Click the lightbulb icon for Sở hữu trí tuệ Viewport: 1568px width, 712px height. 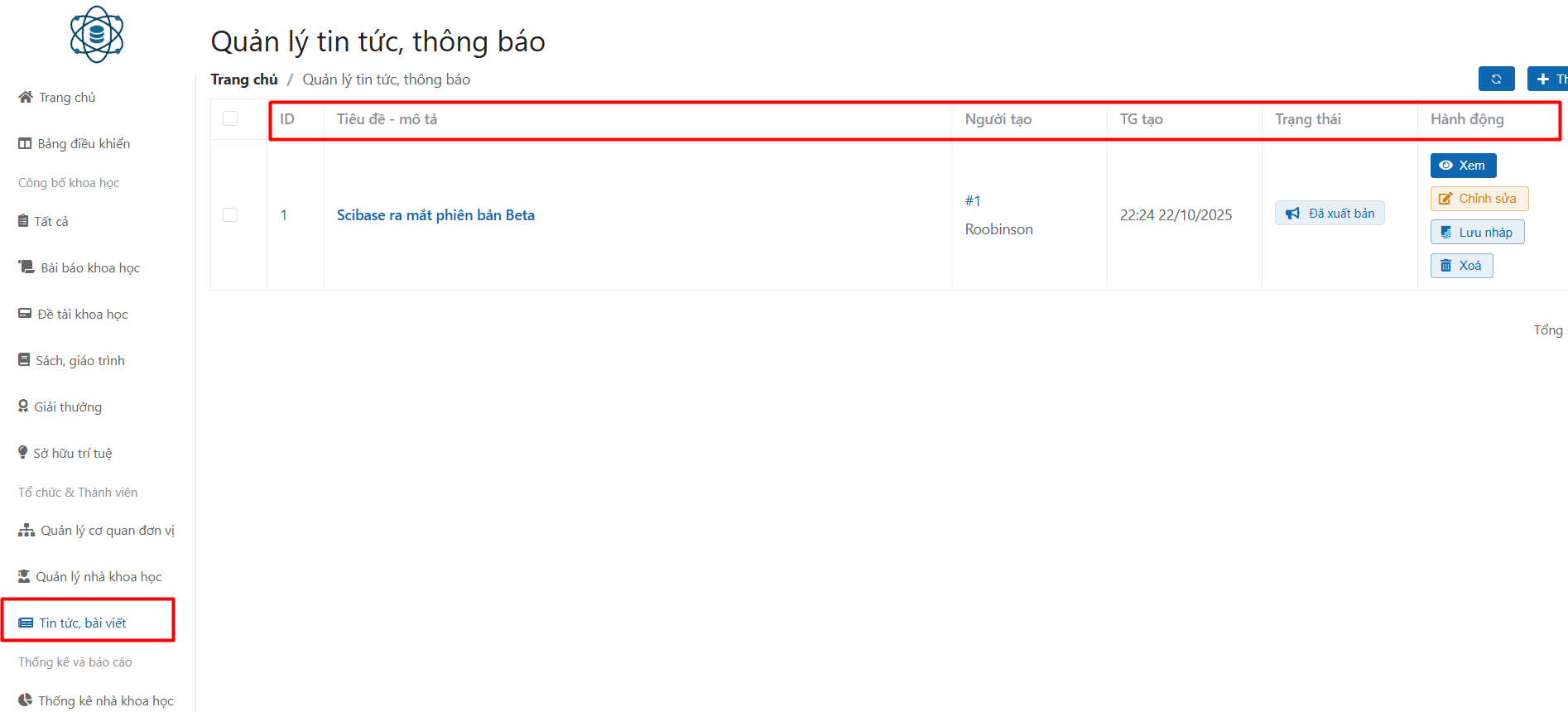click(23, 452)
